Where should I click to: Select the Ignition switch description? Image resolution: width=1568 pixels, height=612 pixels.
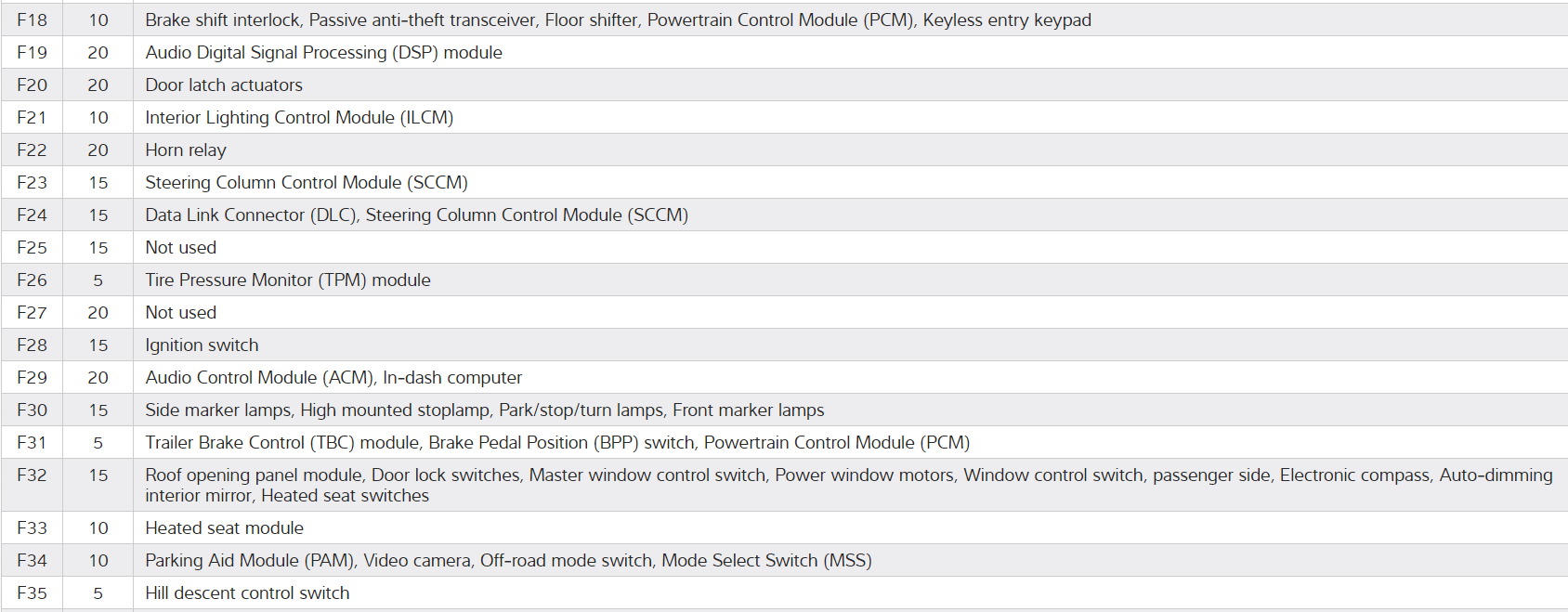click(202, 345)
